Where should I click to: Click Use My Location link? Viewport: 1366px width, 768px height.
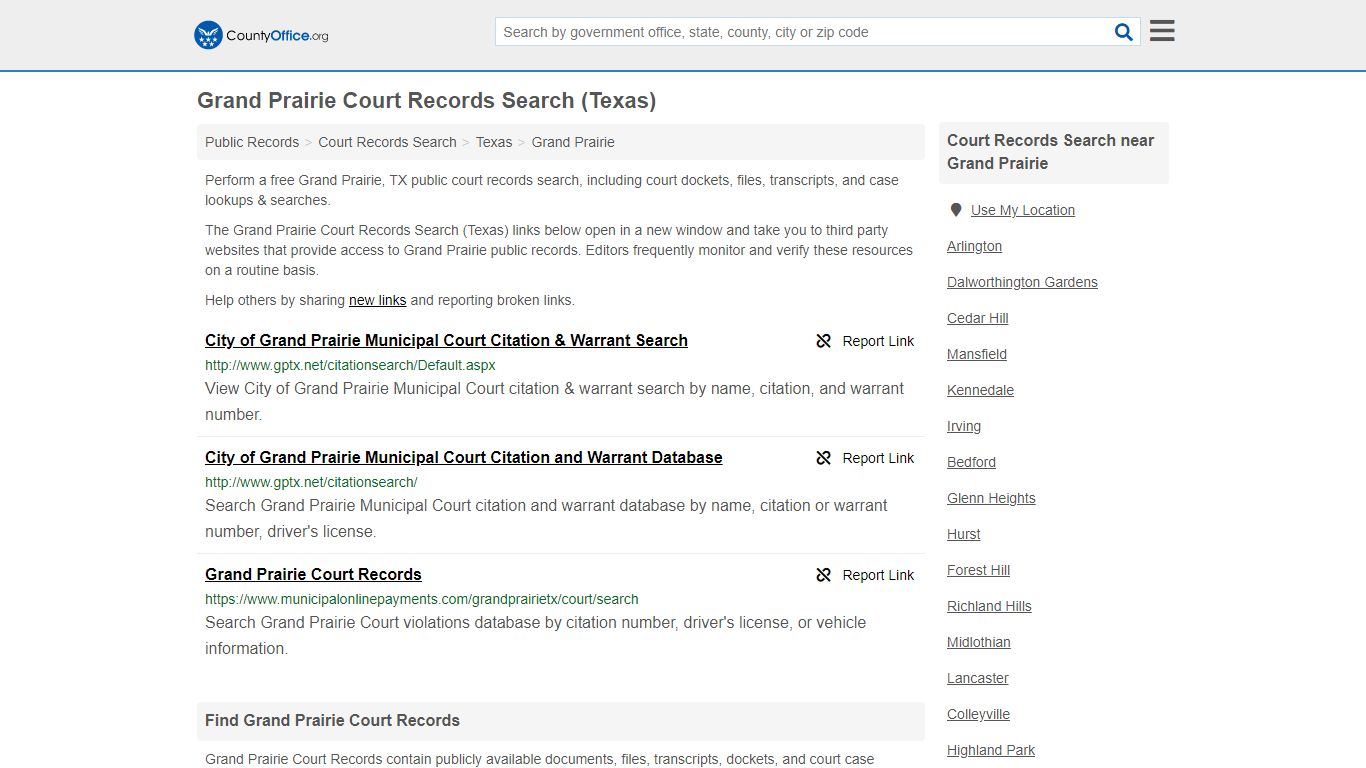coord(1023,210)
